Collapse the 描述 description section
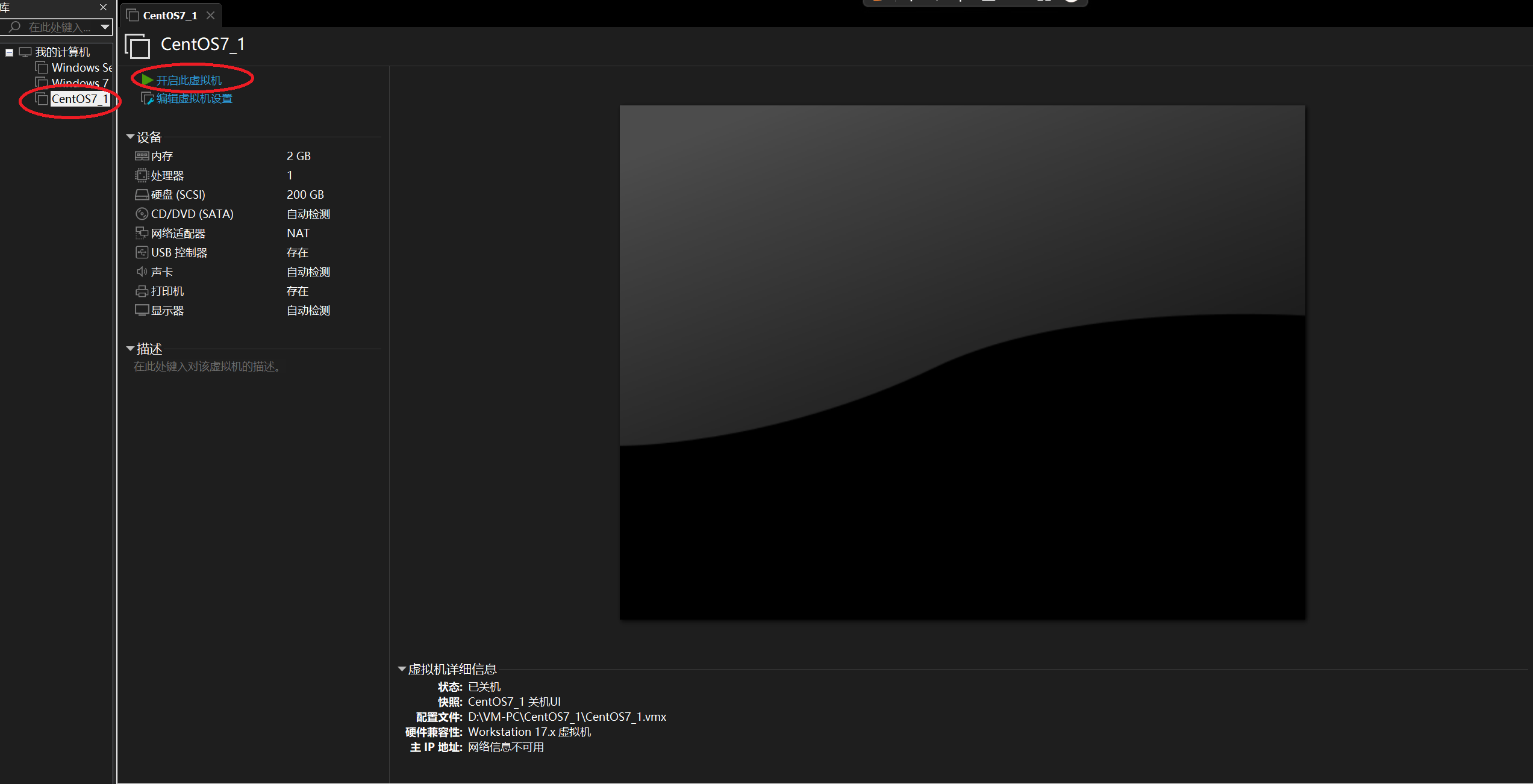1533x784 pixels. coord(130,349)
